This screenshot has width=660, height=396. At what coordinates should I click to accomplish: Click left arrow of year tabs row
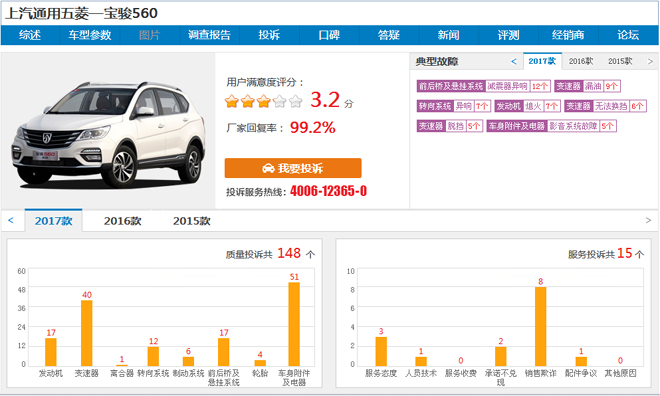coord(11,220)
